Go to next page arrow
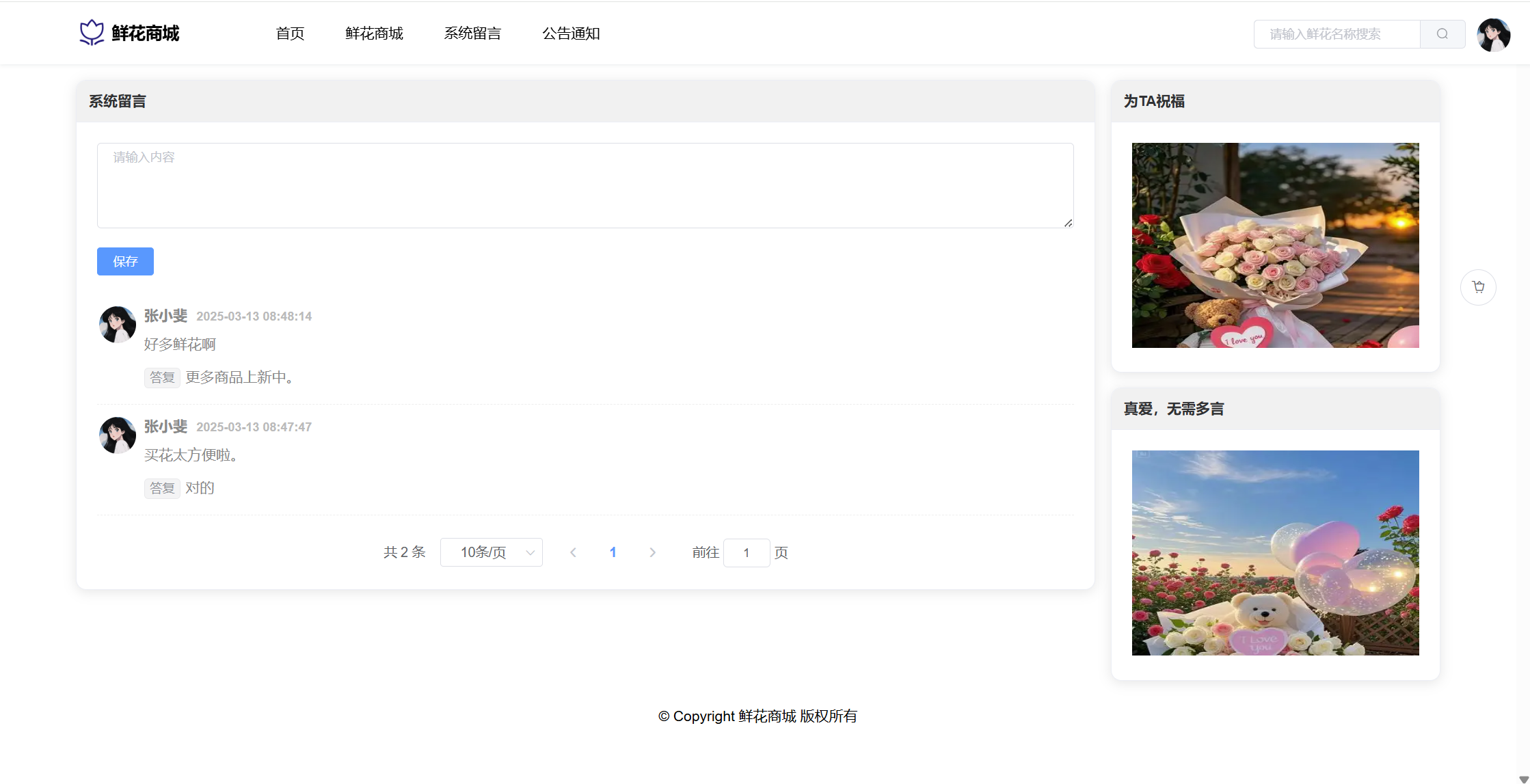The image size is (1530, 784). click(652, 552)
